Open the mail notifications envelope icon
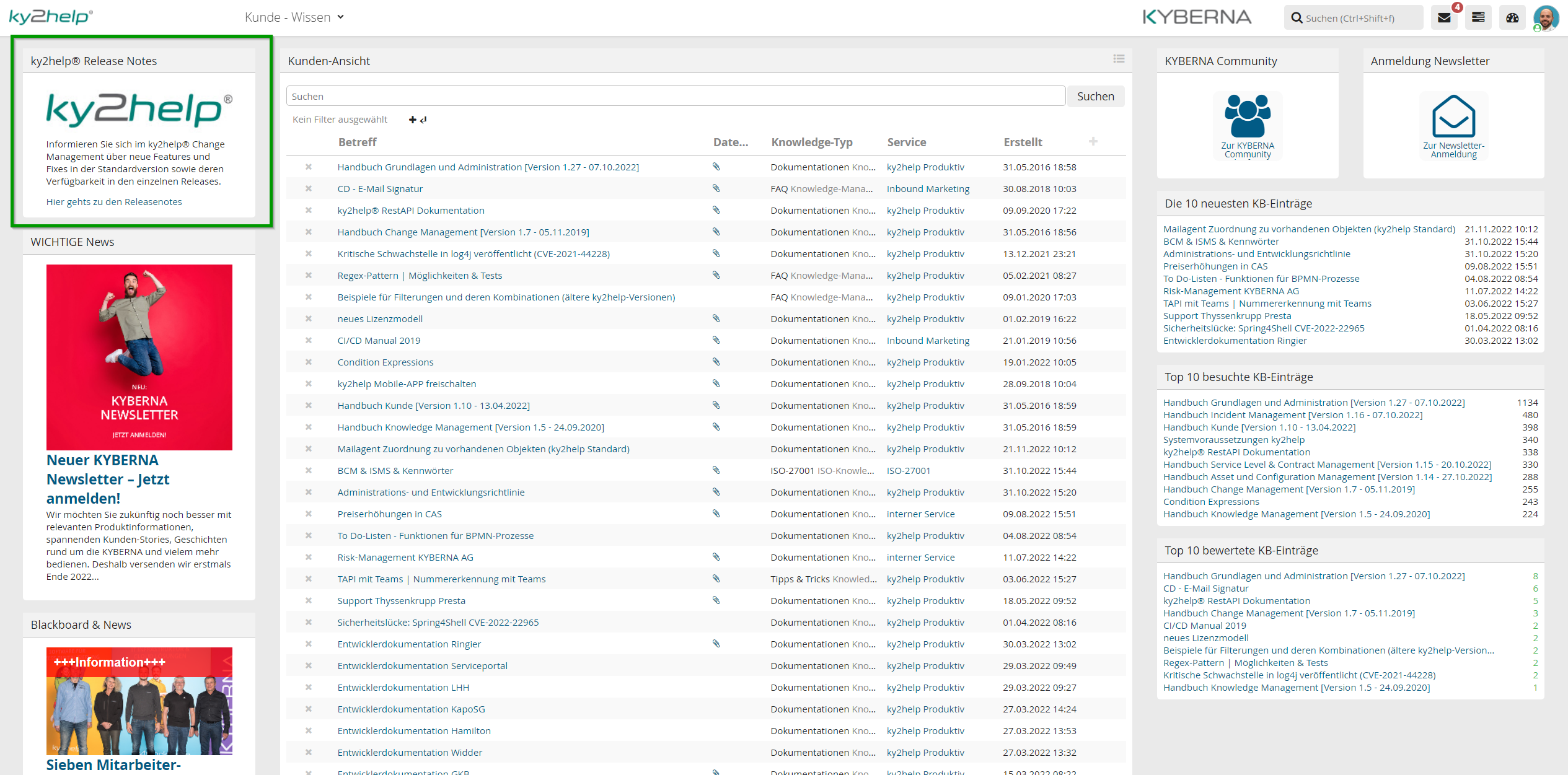The image size is (1568, 775). point(1444,17)
